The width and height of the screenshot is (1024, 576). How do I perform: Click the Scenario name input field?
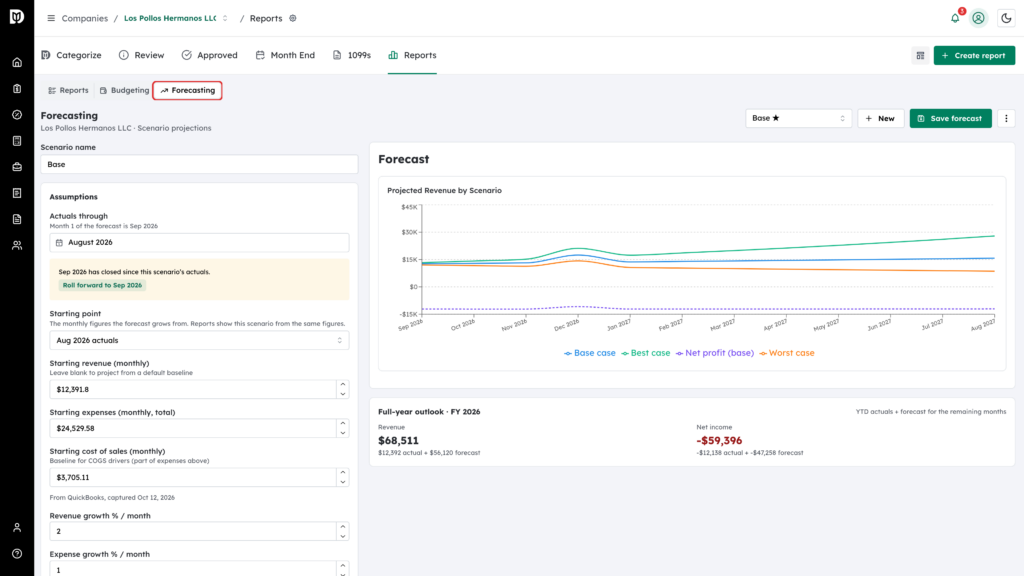[x=199, y=165]
